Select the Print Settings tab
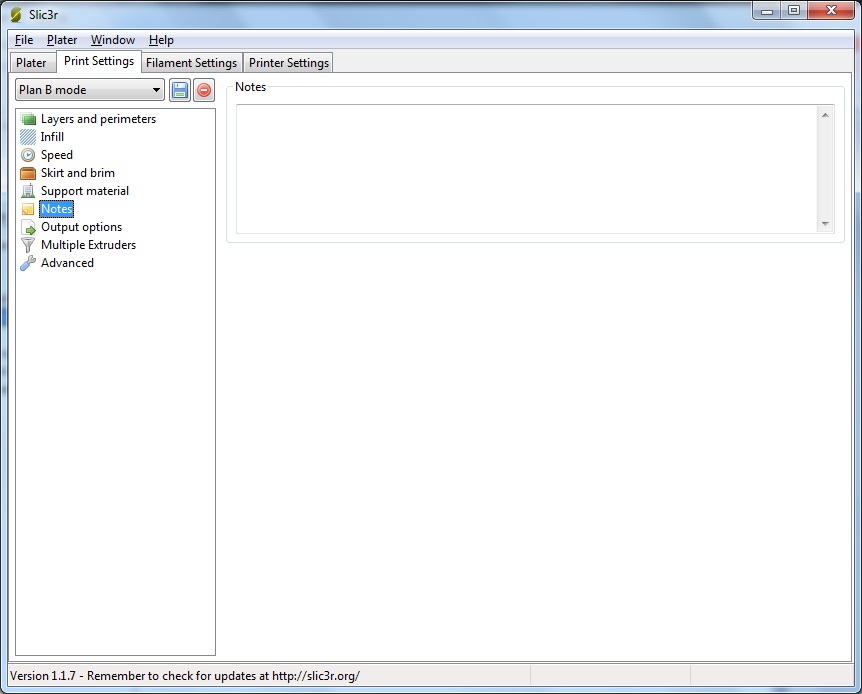This screenshot has width=862, height=694. 99,61
